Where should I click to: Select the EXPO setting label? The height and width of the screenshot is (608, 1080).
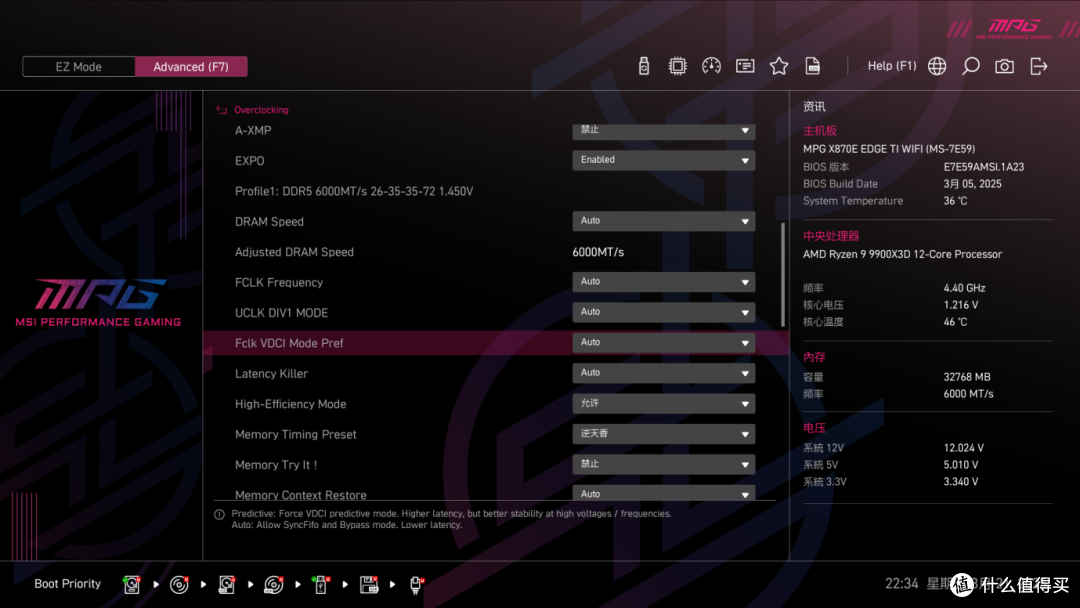[x=249, y=160]
